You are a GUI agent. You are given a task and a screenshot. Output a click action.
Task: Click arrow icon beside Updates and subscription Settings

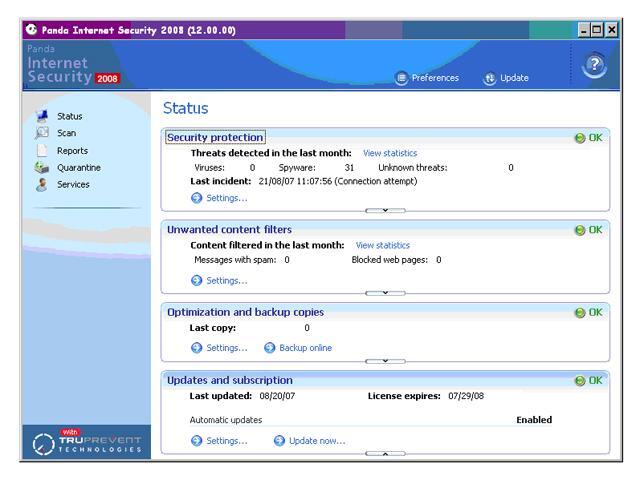[x=196, y=441]
